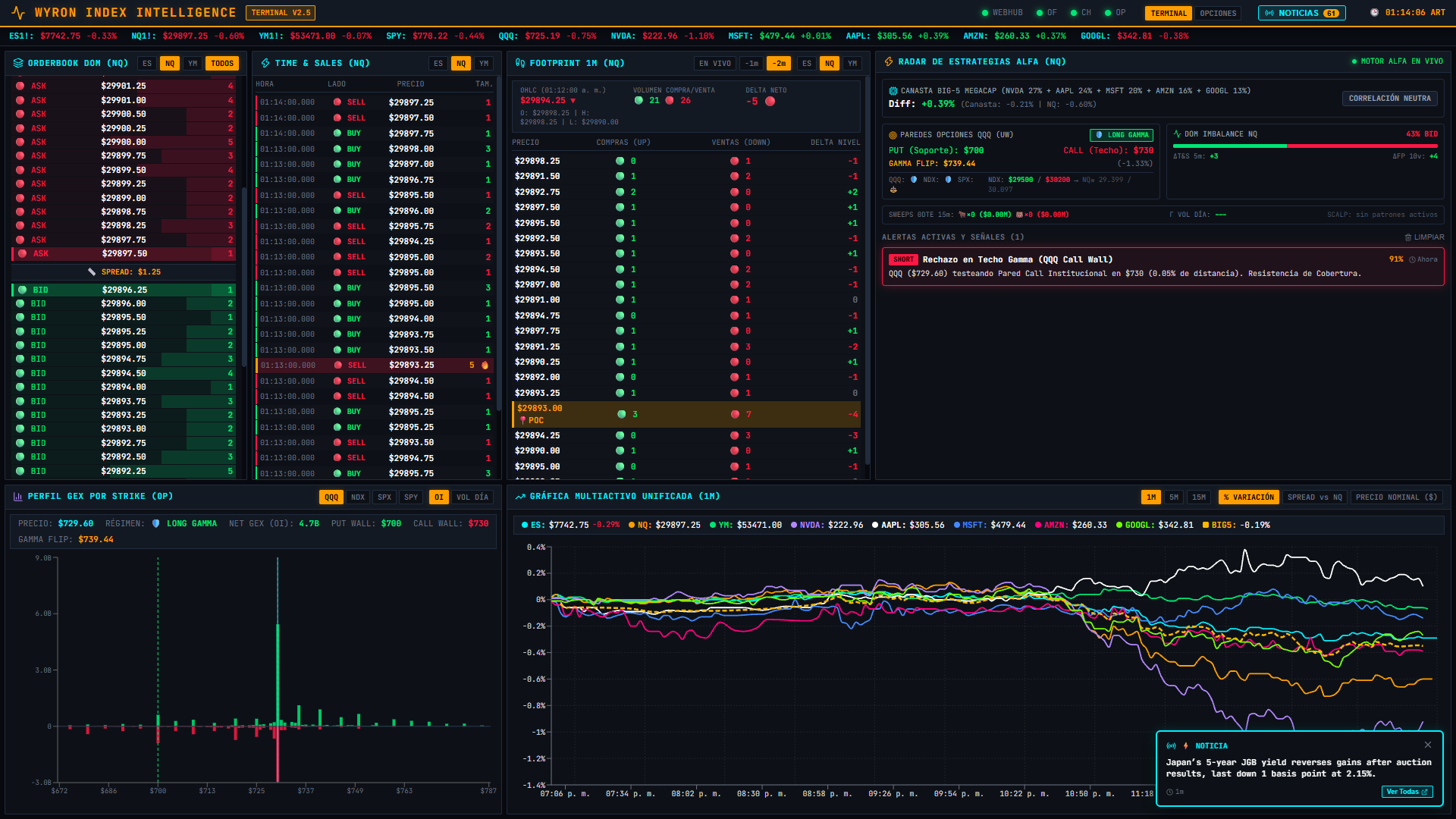The height and width of the screenshot is (819, 1456).
Task: Click the CORRELACIÓN NEUTRA badge
Action: click(x=1389, y=99)
